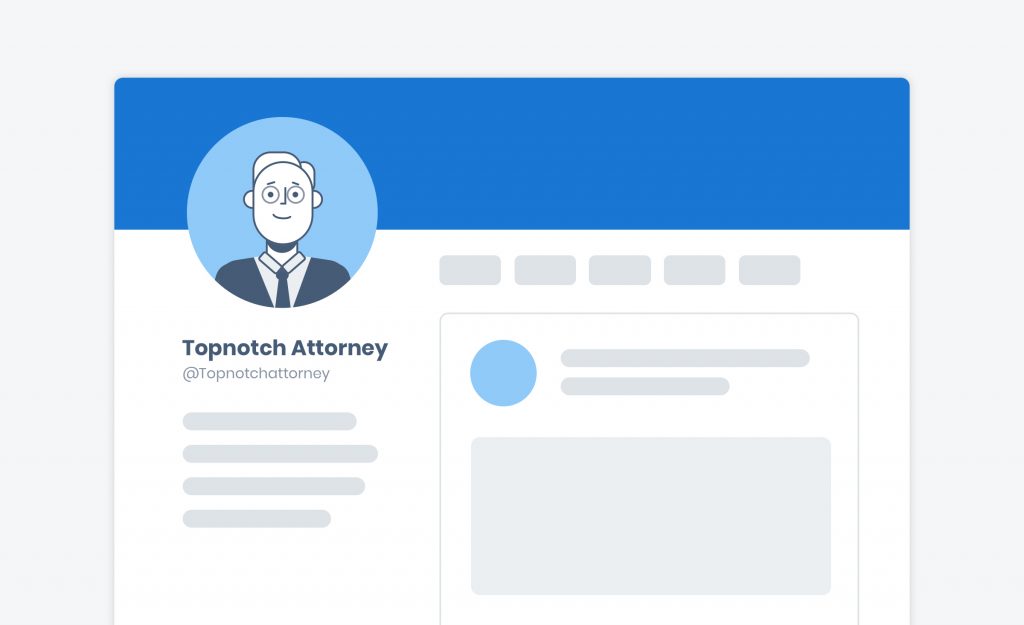Viewport: 1024px width, 625px height.
Task: Open the @Topnotchattorney handle link
Action: pyautogui.click(x=256, y=374)
